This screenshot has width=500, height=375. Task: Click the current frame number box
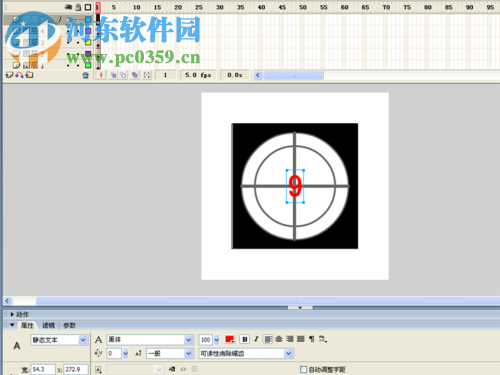click(165, 75)
